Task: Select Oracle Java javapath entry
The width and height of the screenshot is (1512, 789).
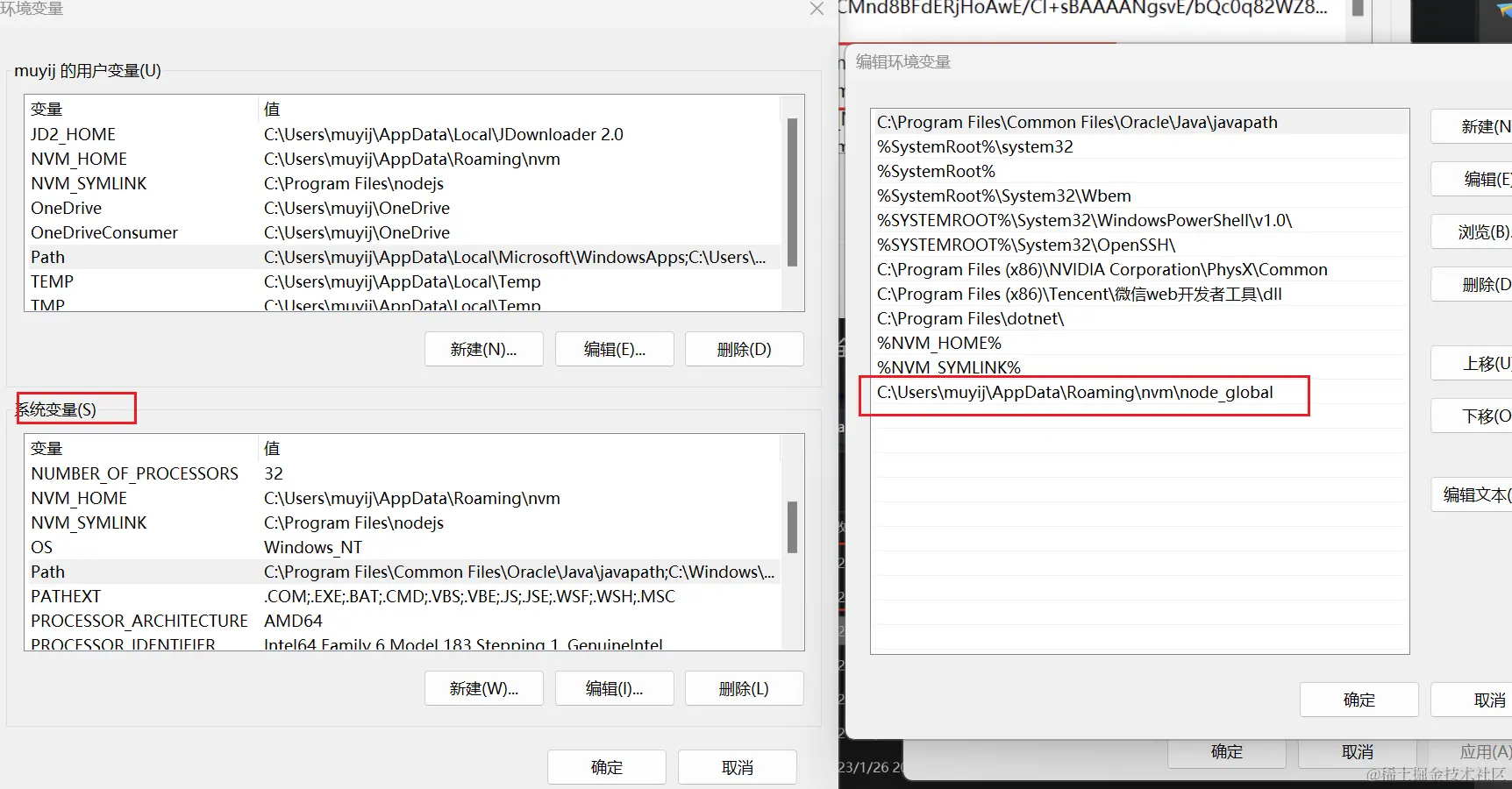Action: coord(1140,122)
